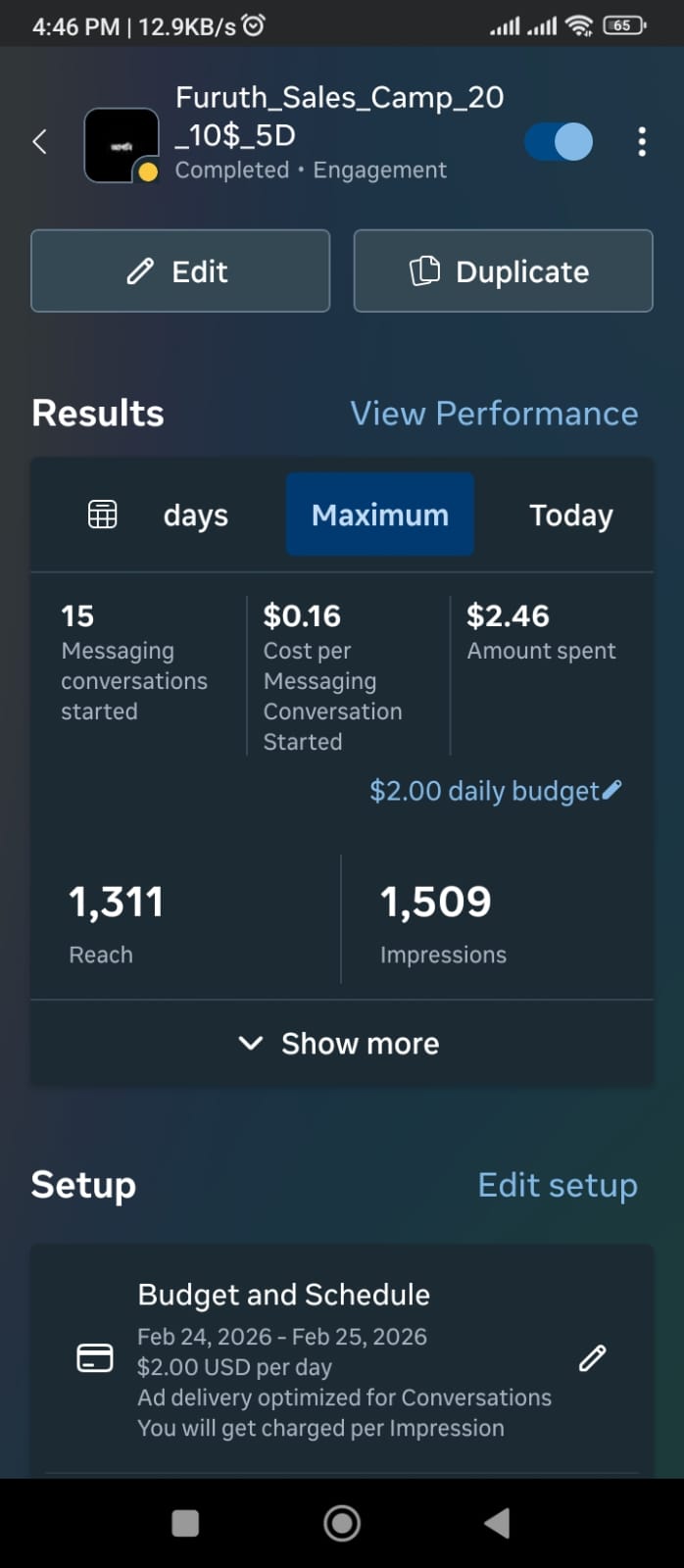
Task: Open the View Performance link
Action: [x=494, y=414]
